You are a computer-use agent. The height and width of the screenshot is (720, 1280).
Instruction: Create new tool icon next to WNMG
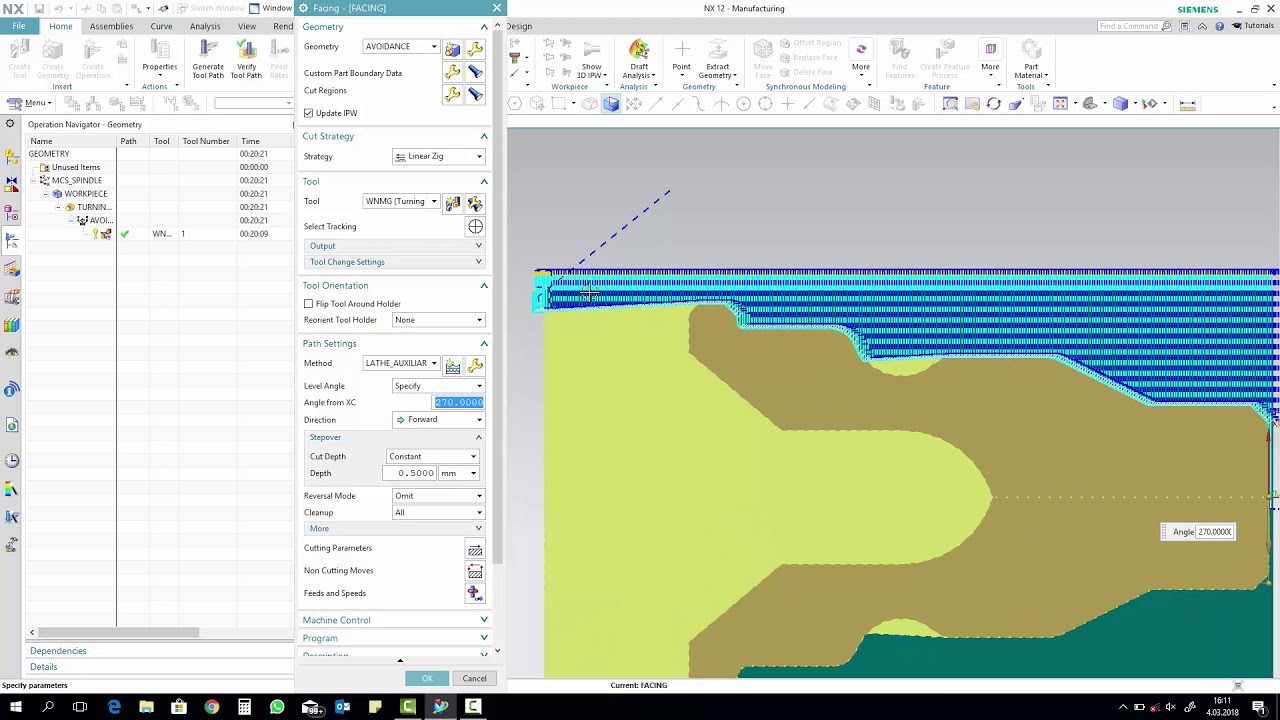click(x=453, y=203)
